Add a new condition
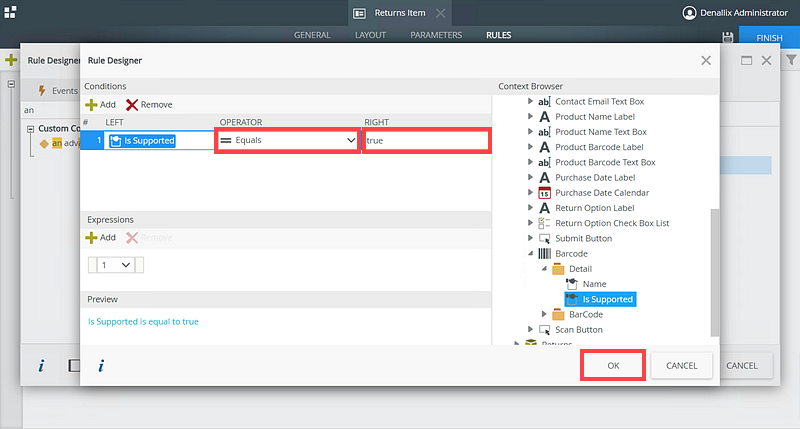 pyautogui.click(x=101, y=105)
